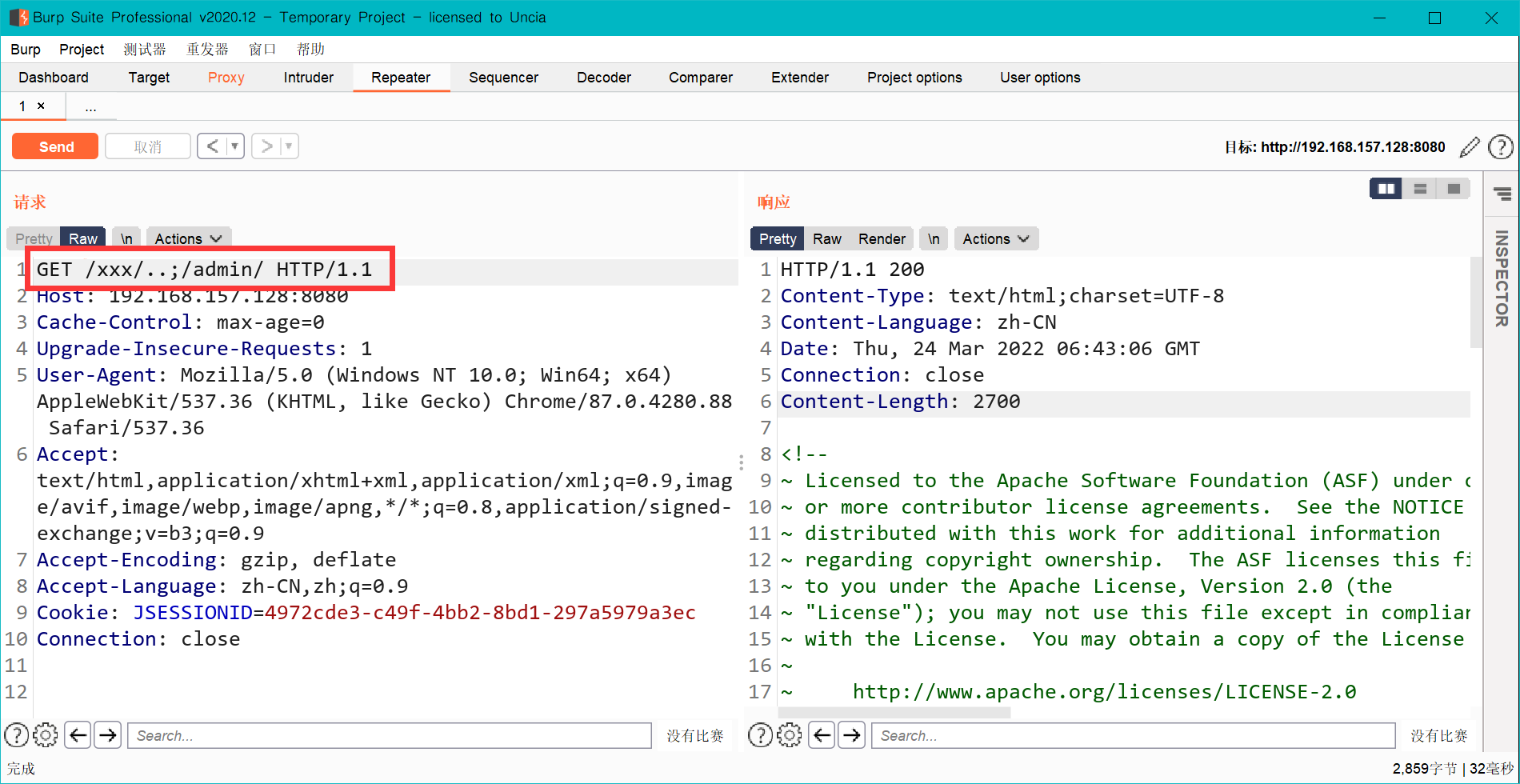Go to previous request with back arrow
The height and width of the screenshot is (784, 1520).
click(212, 146)
